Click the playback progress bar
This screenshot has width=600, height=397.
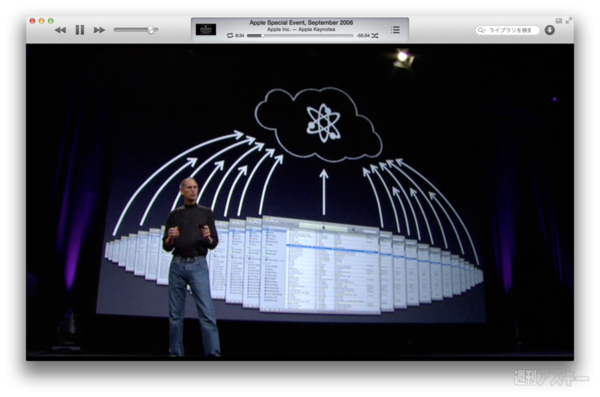pos(300,36)
